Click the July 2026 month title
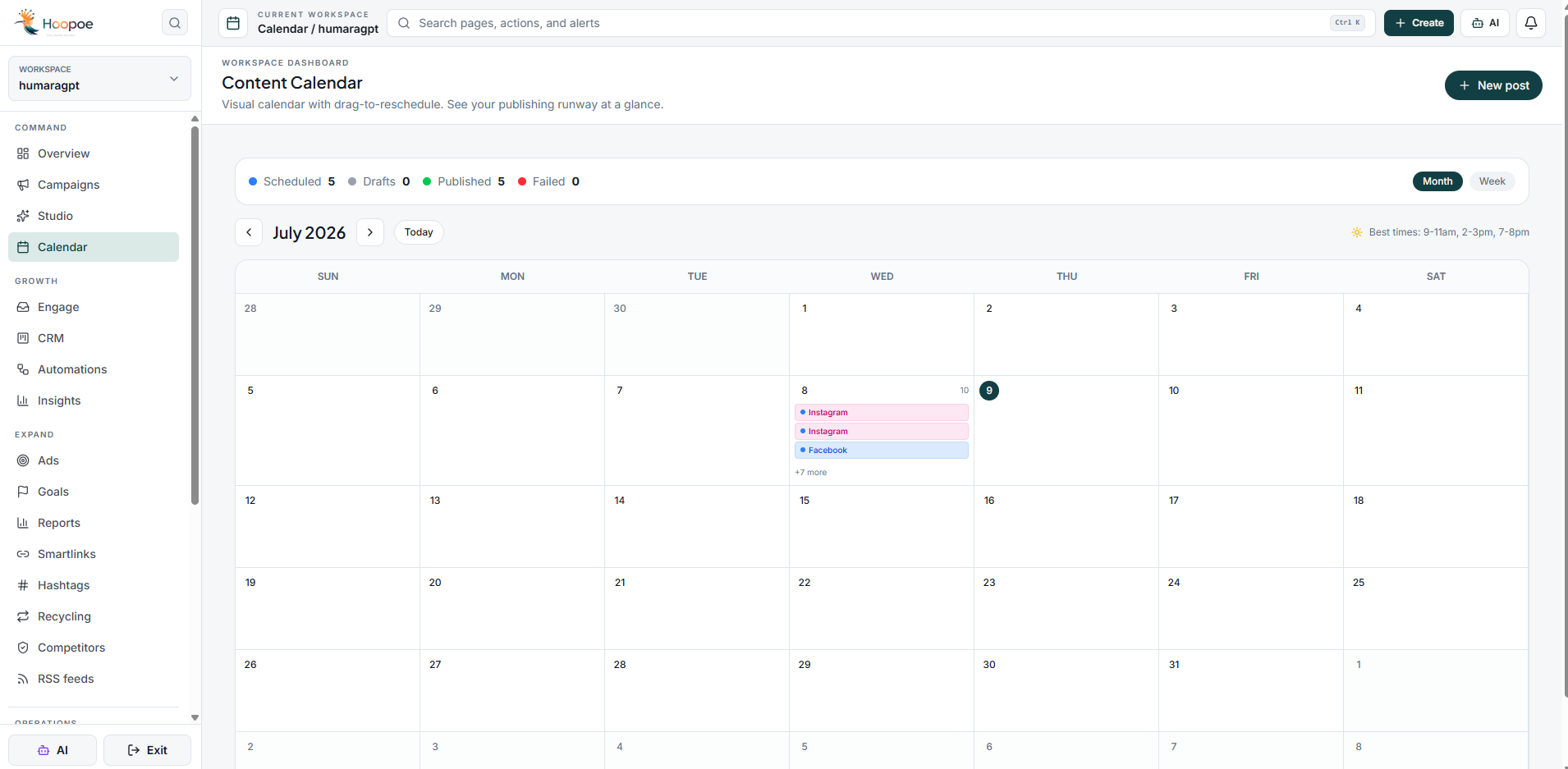Viewport: 1568px width, 769px height. tap(309, 232)
